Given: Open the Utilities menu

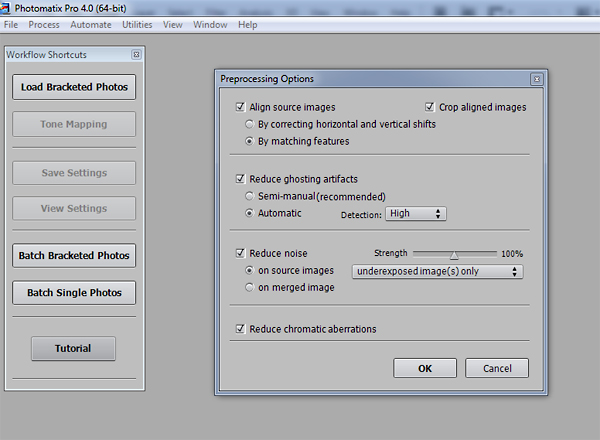Looking at the screenshot, I should (x=137, y=25).
